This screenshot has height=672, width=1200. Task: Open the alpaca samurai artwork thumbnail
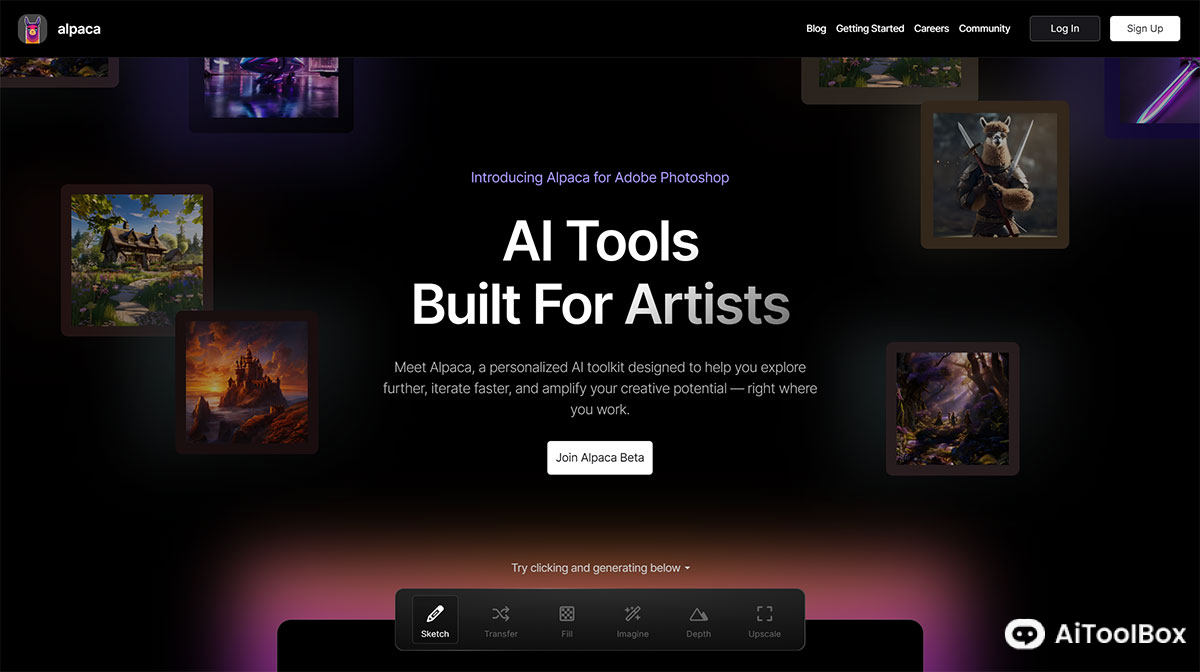click(x=995, y=174)
